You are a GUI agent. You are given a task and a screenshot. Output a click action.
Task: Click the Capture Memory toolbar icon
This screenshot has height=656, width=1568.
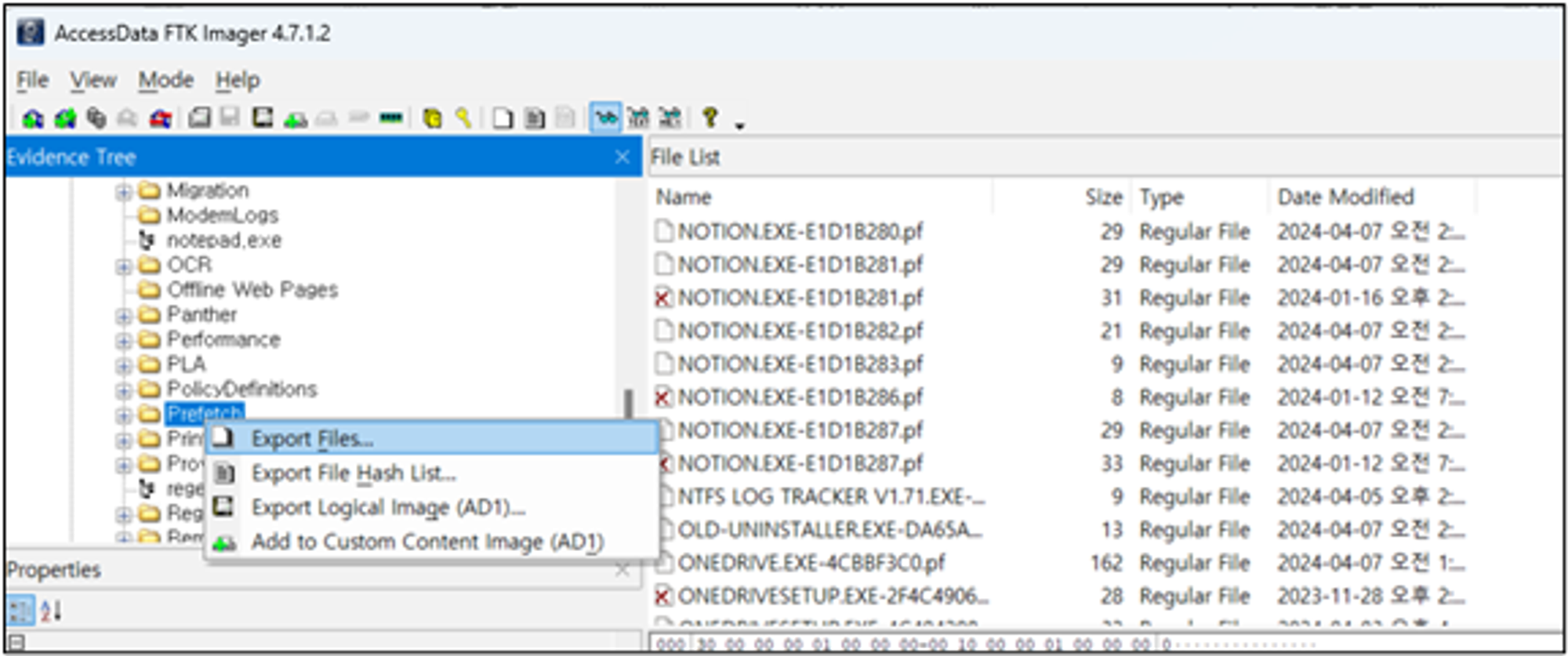click(390, 118)
